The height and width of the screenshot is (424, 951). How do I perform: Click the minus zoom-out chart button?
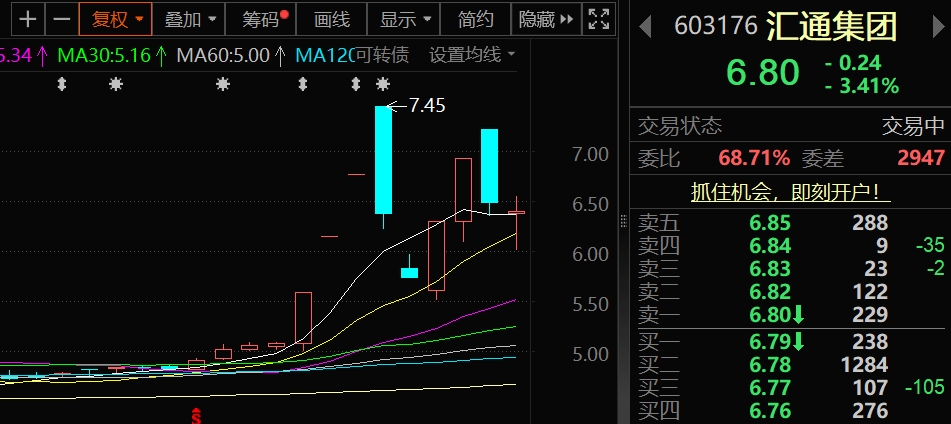pyautogui.click(x=62, y=18)
